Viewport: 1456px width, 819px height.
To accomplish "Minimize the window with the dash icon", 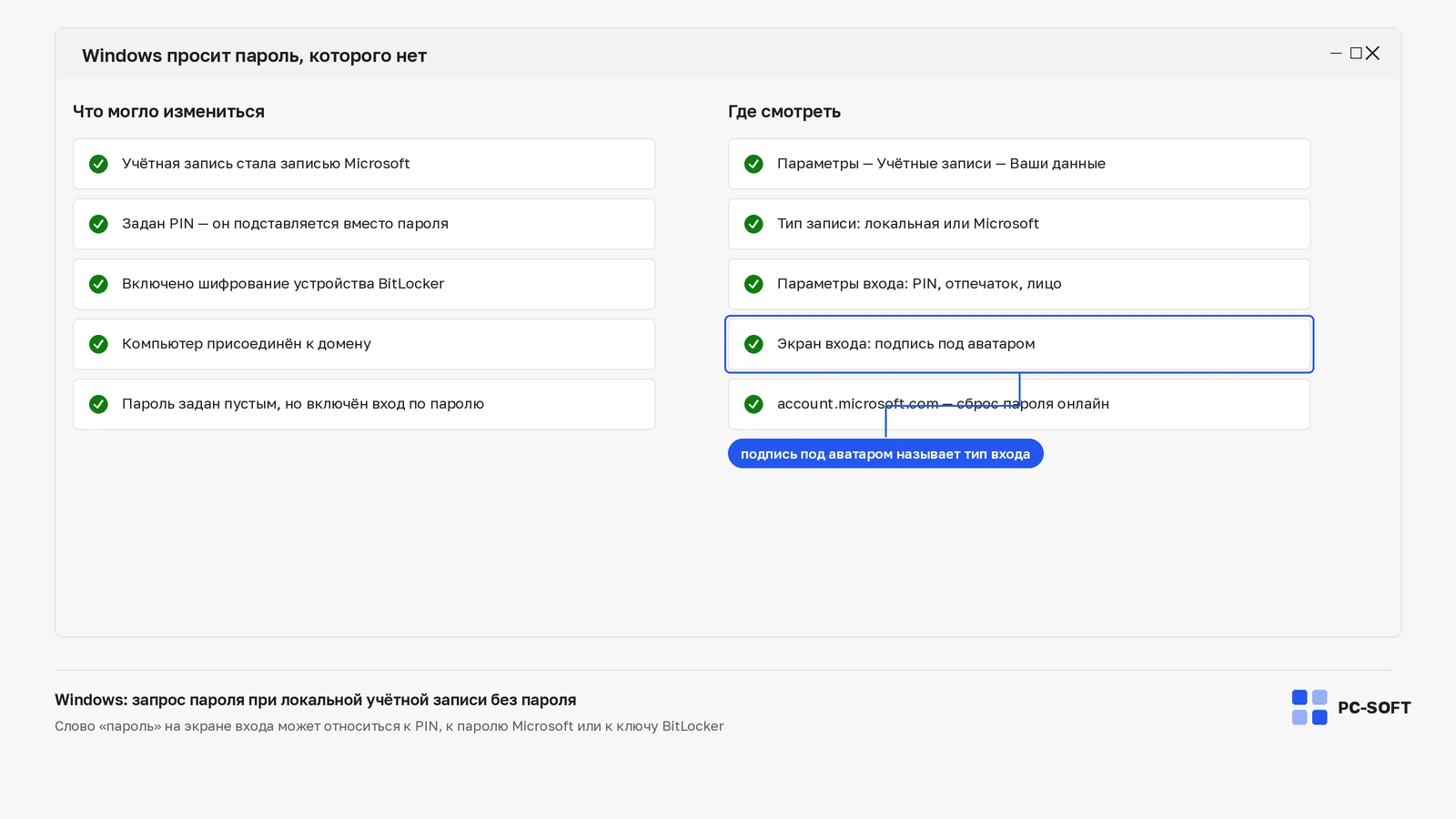I will coord(1336,54).
